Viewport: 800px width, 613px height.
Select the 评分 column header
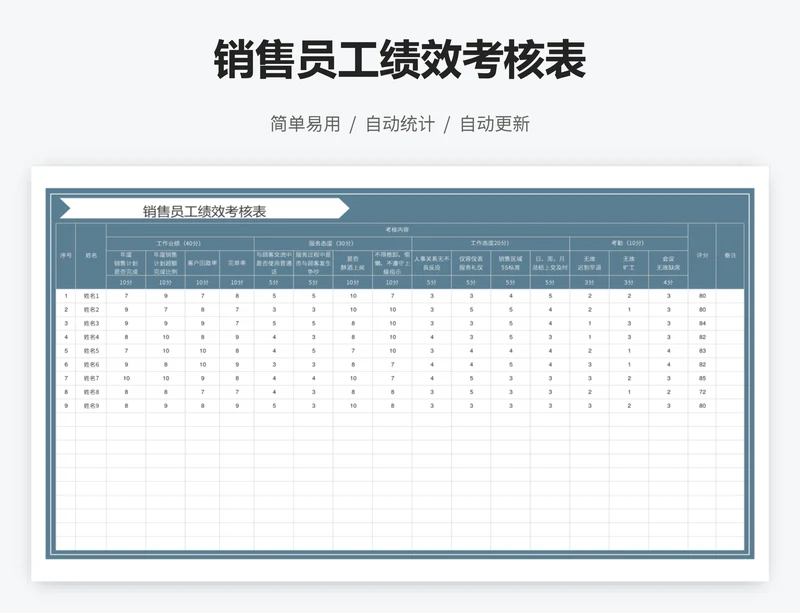coord(702,255)
